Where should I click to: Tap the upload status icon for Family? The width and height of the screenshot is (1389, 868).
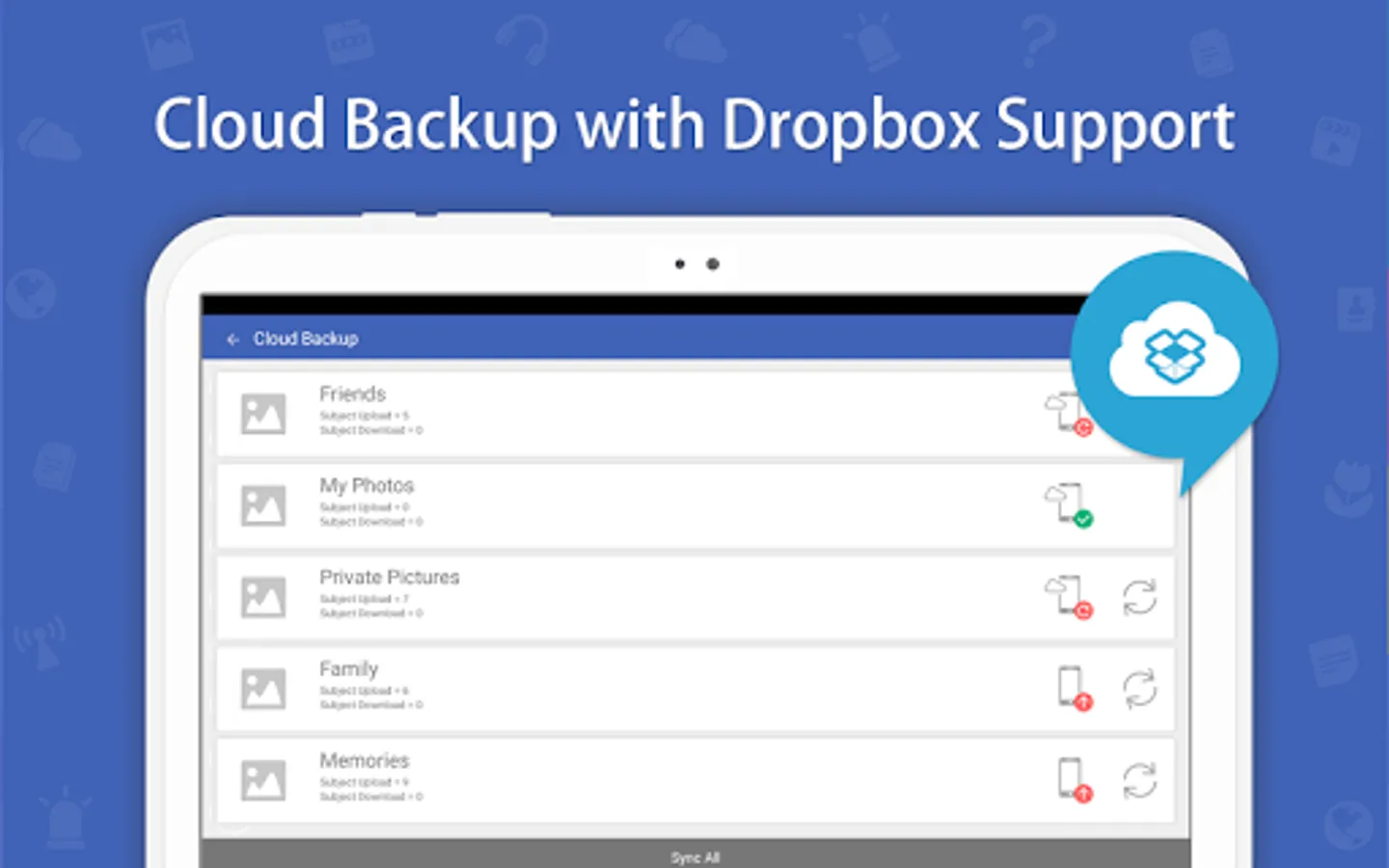[x=1075, y=689]
